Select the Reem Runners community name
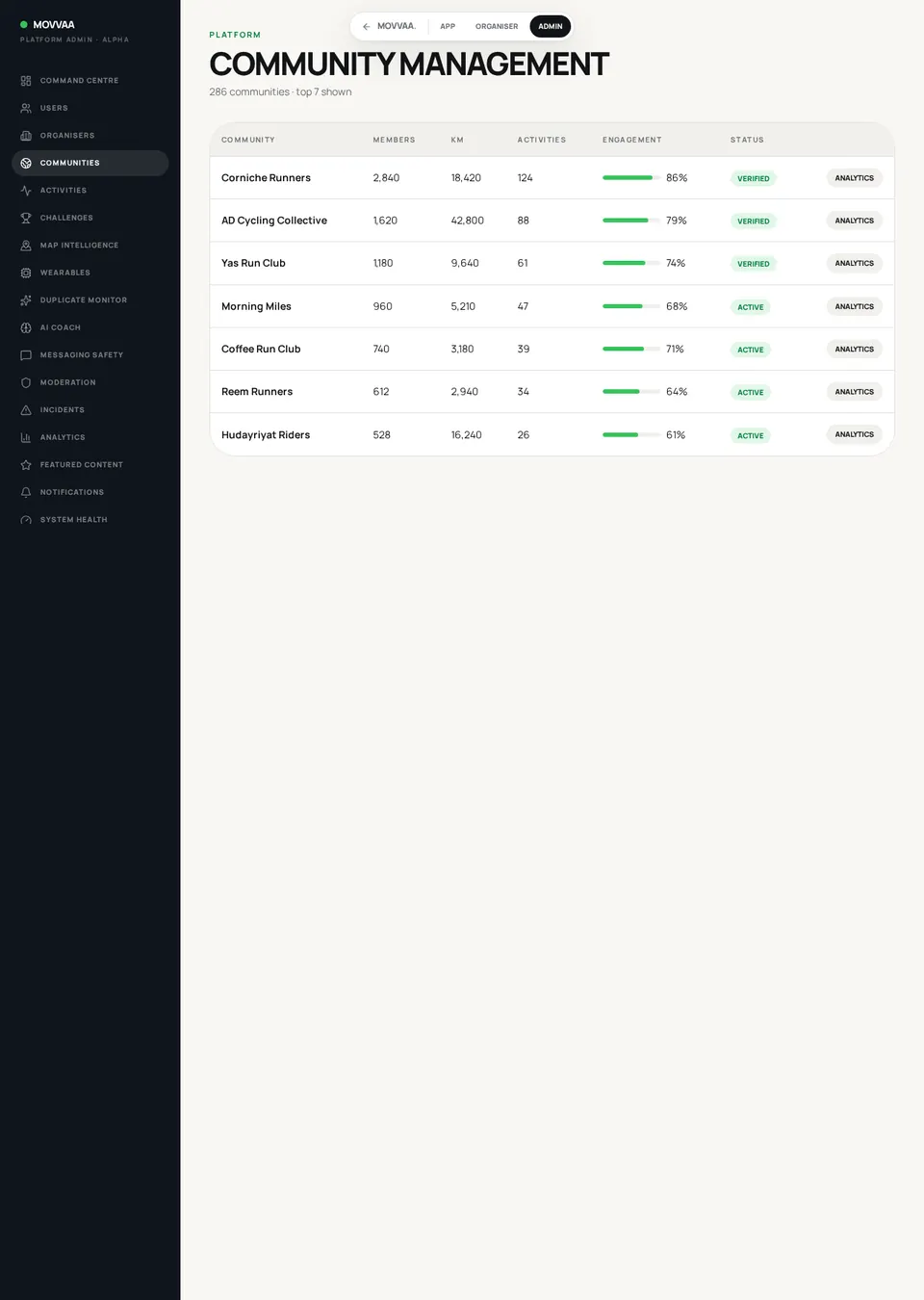 point(257,392)
